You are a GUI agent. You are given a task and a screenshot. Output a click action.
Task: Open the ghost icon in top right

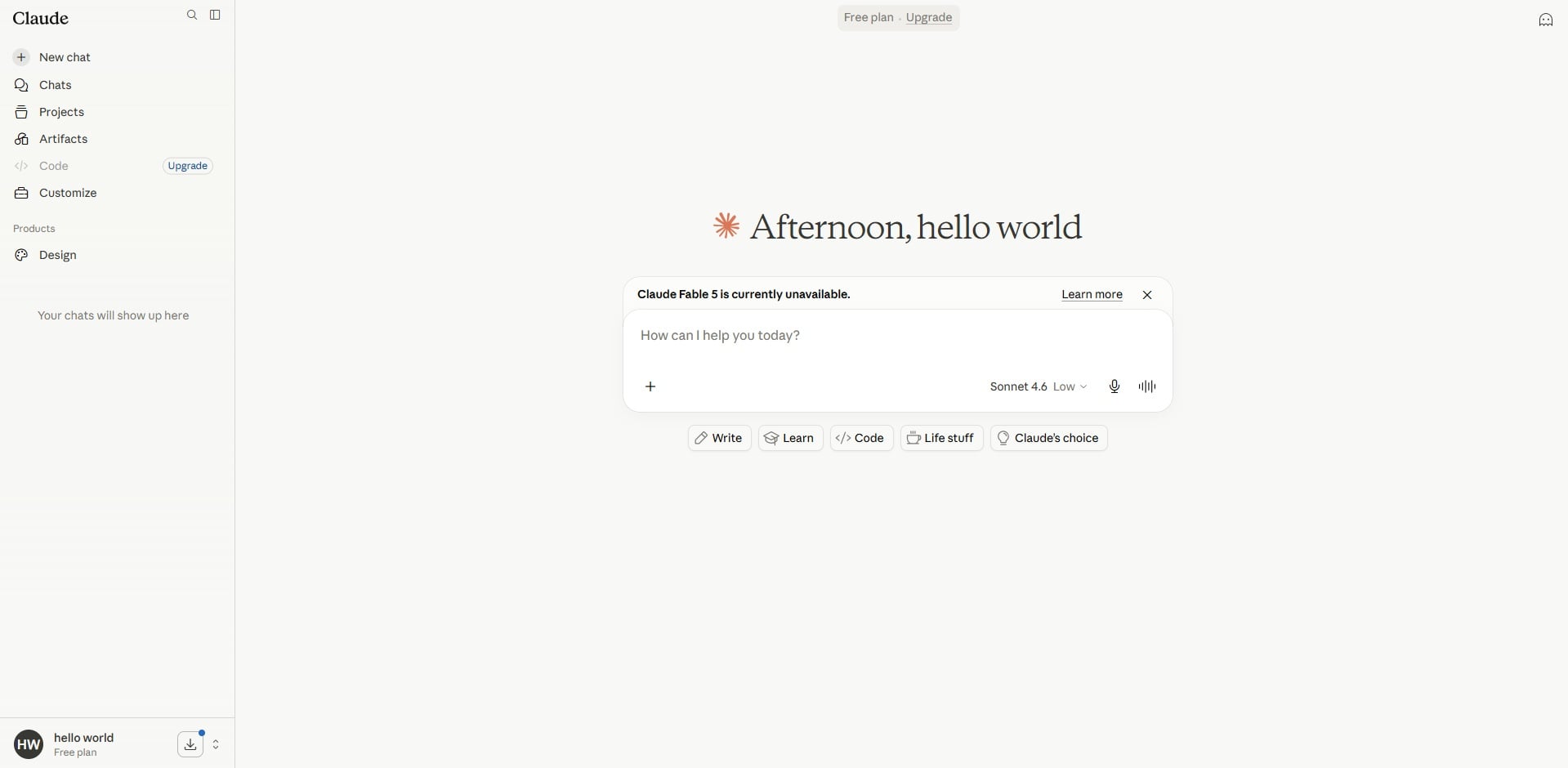(x=1546, y=20)
